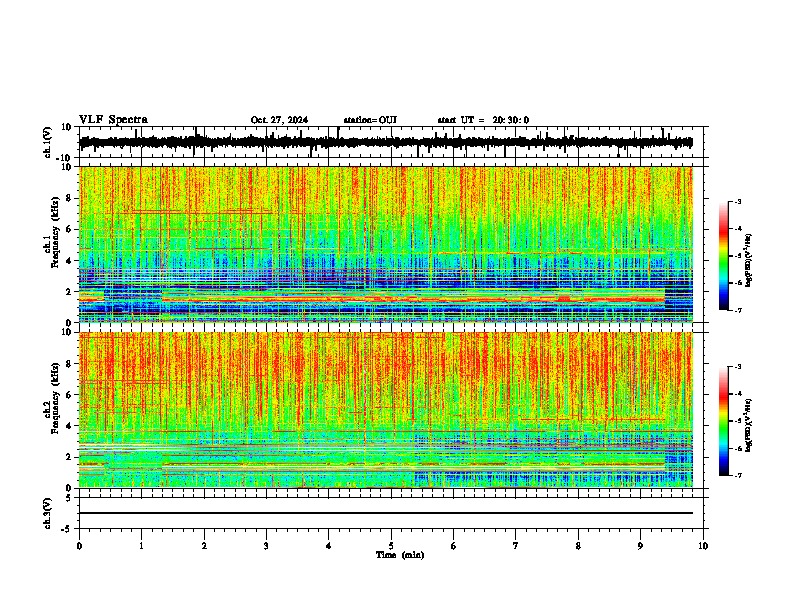Click time axis tick label '1'
The width and height of the screenshot is (792, 612).
click(x=141, y=546)
